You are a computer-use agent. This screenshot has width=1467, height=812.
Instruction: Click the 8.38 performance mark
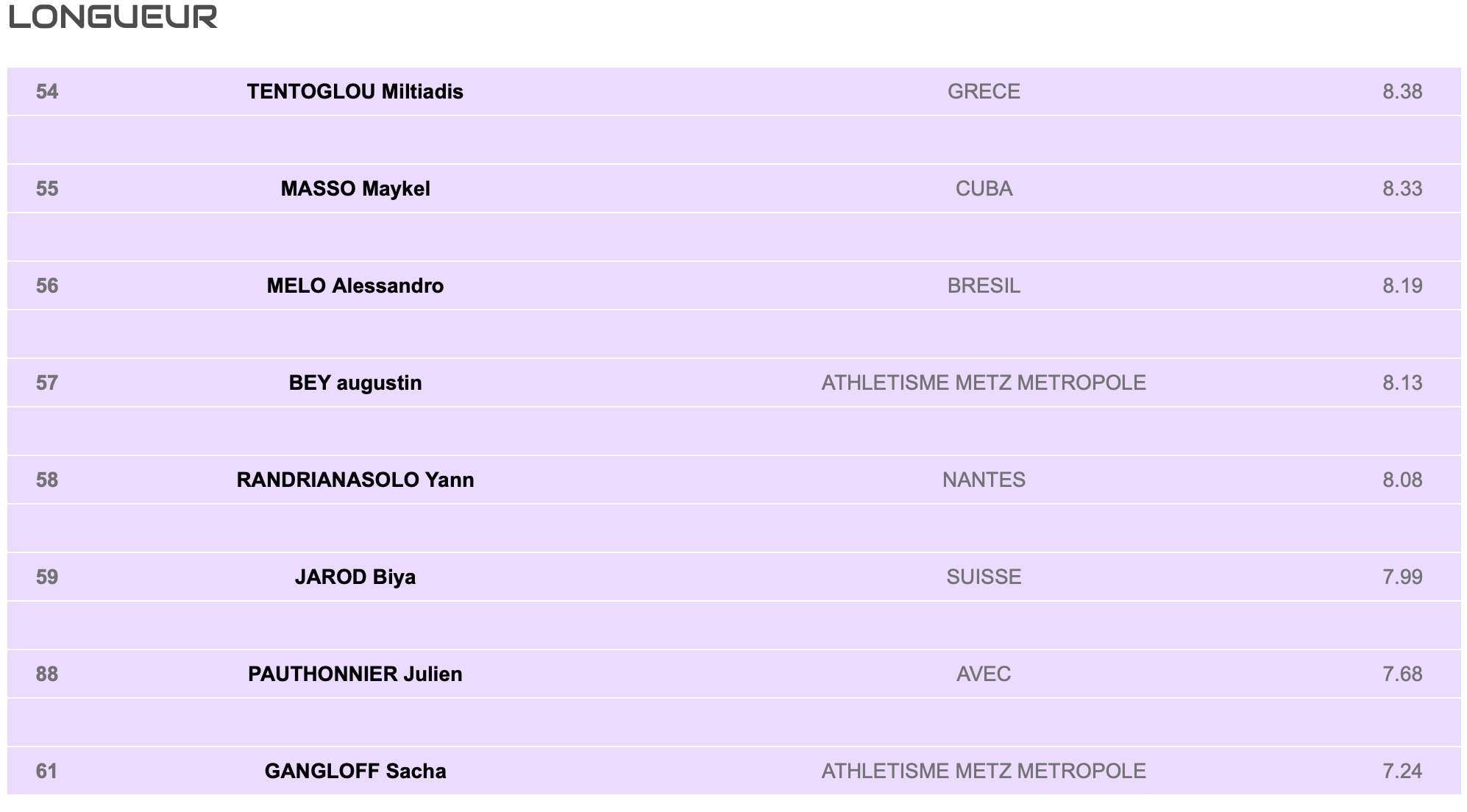click(x=1402, y=92)
